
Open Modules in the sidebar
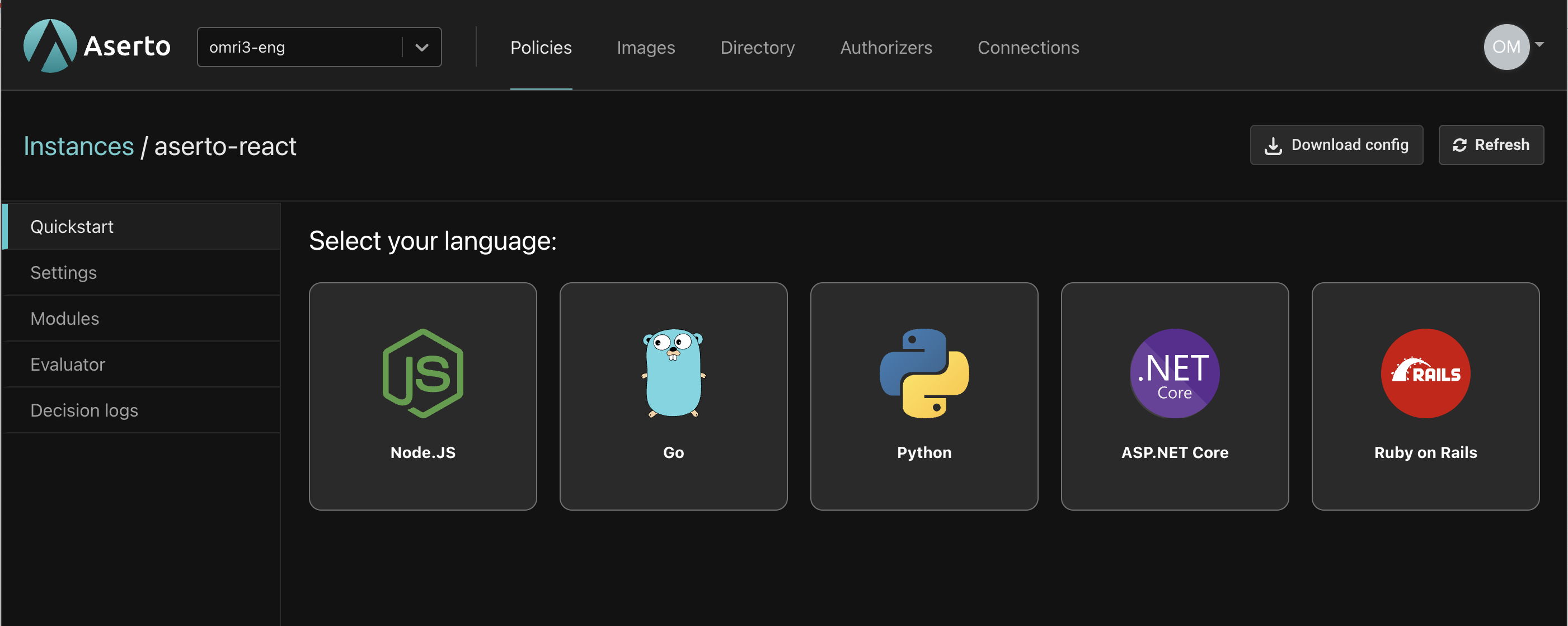click(141, 319)
